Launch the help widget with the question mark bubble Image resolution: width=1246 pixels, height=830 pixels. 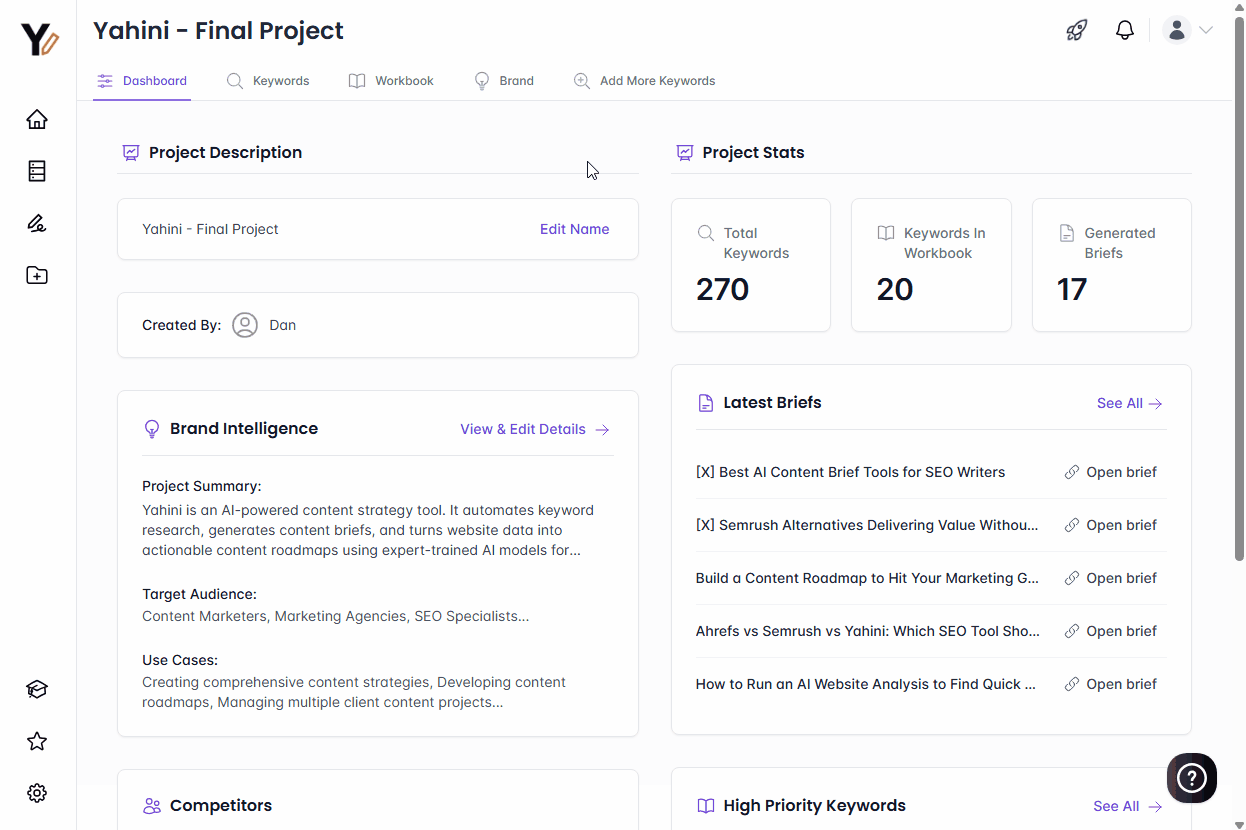click(1191, 778)
